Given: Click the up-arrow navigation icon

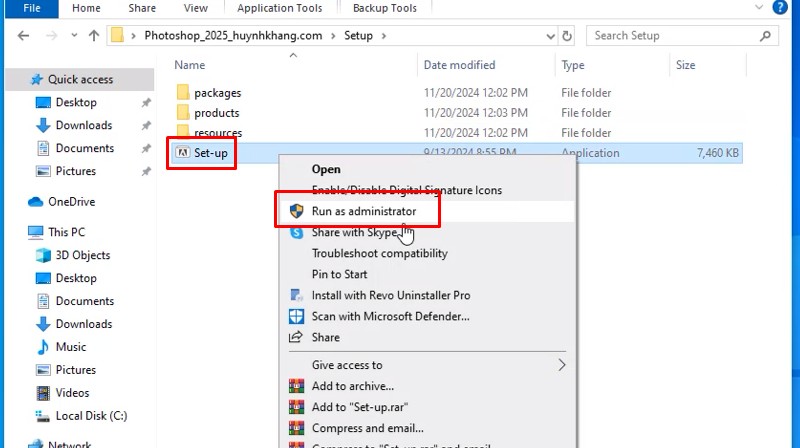Looking at the screenshot, I should click(94, 36).
